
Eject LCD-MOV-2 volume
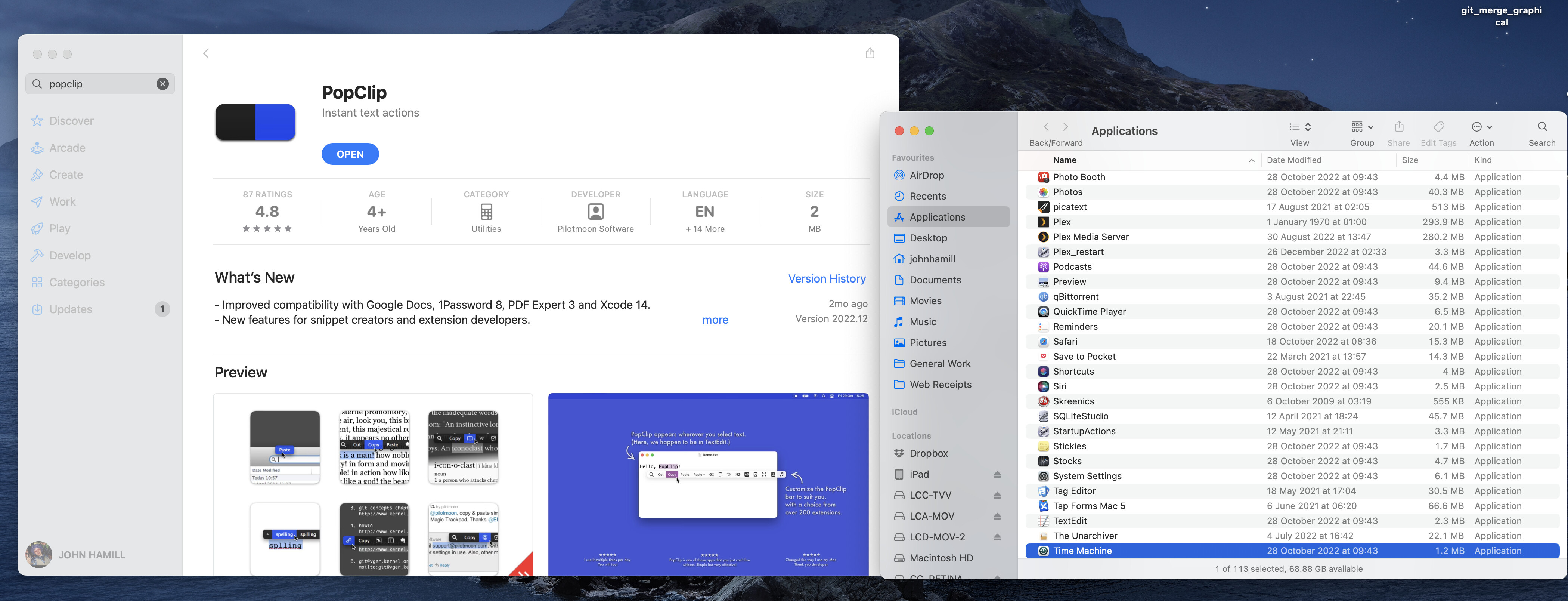coord(997,537)
